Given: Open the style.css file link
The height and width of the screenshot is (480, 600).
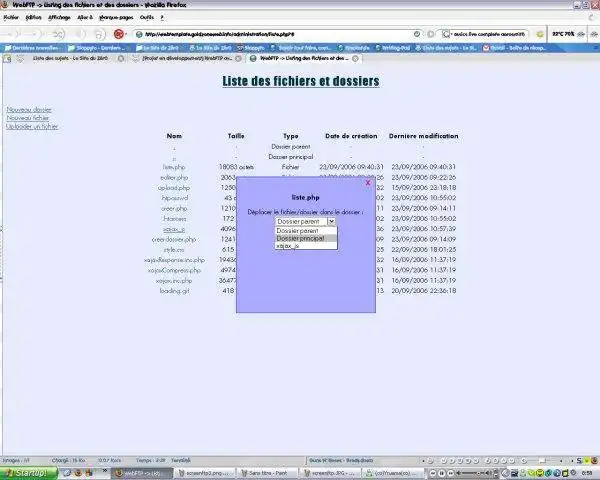Looking at the screenshot, I should coord(174,250).
